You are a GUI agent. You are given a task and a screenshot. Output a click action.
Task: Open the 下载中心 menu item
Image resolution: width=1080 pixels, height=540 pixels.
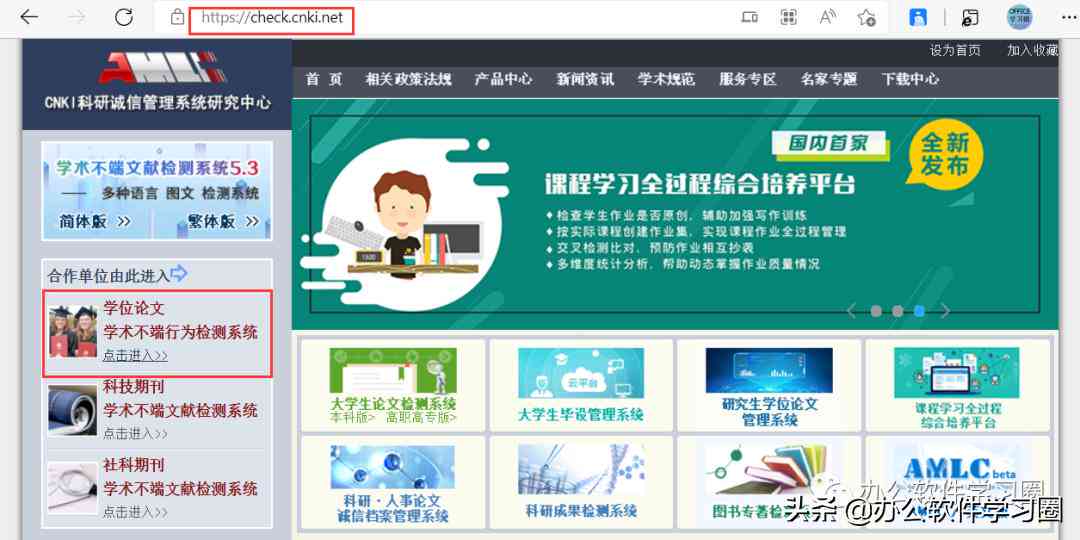[x=911, y=79]
